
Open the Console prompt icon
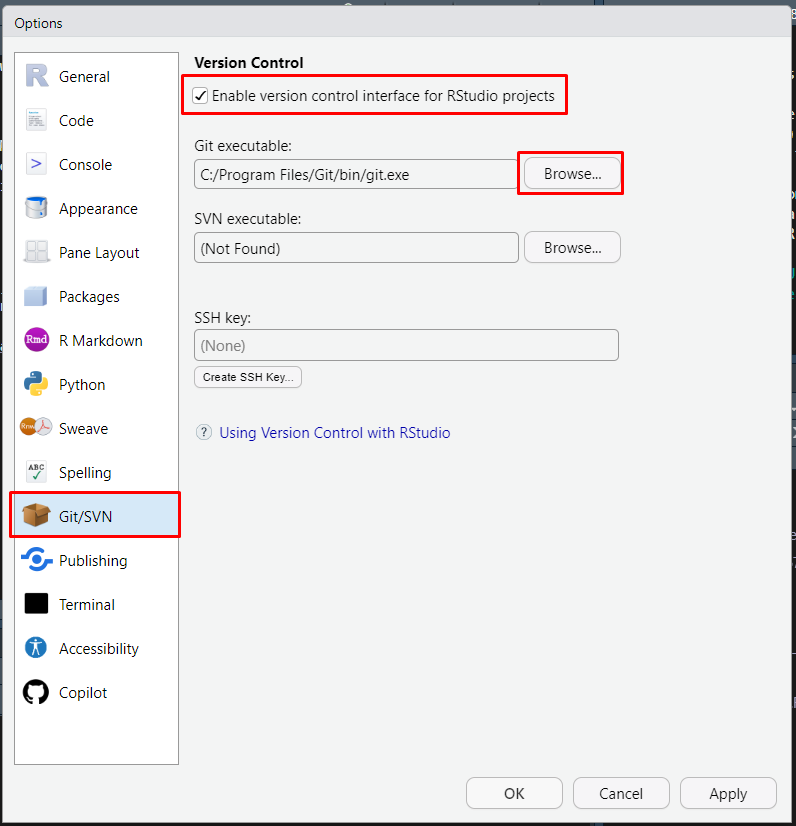coord(37,165)
